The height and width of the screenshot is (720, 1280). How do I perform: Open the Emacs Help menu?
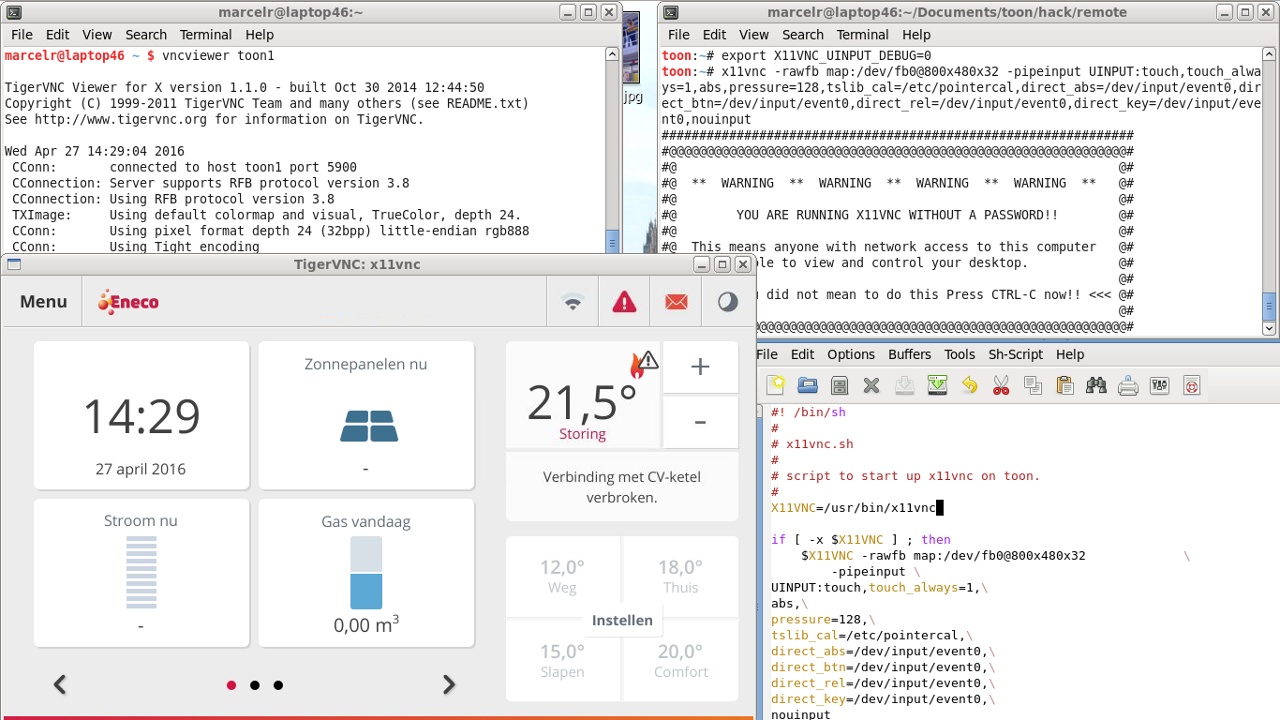click(x=1070, y=354)
